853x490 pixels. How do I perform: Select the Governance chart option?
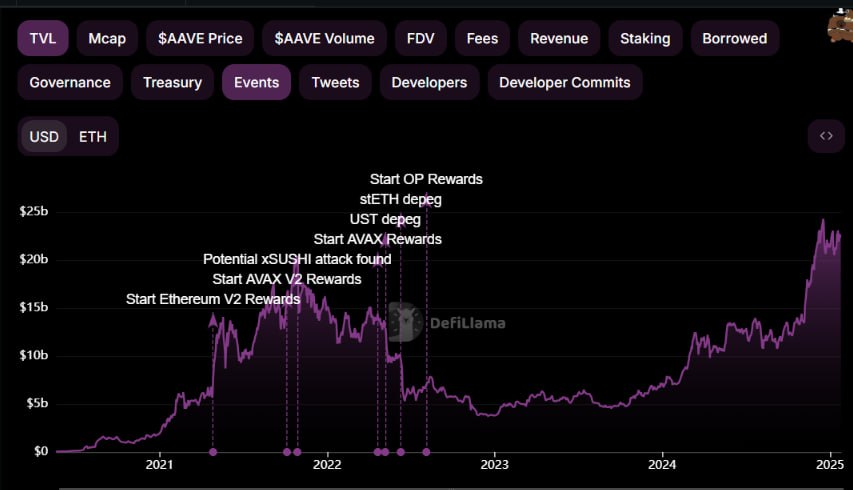click(x=69, y=82)
